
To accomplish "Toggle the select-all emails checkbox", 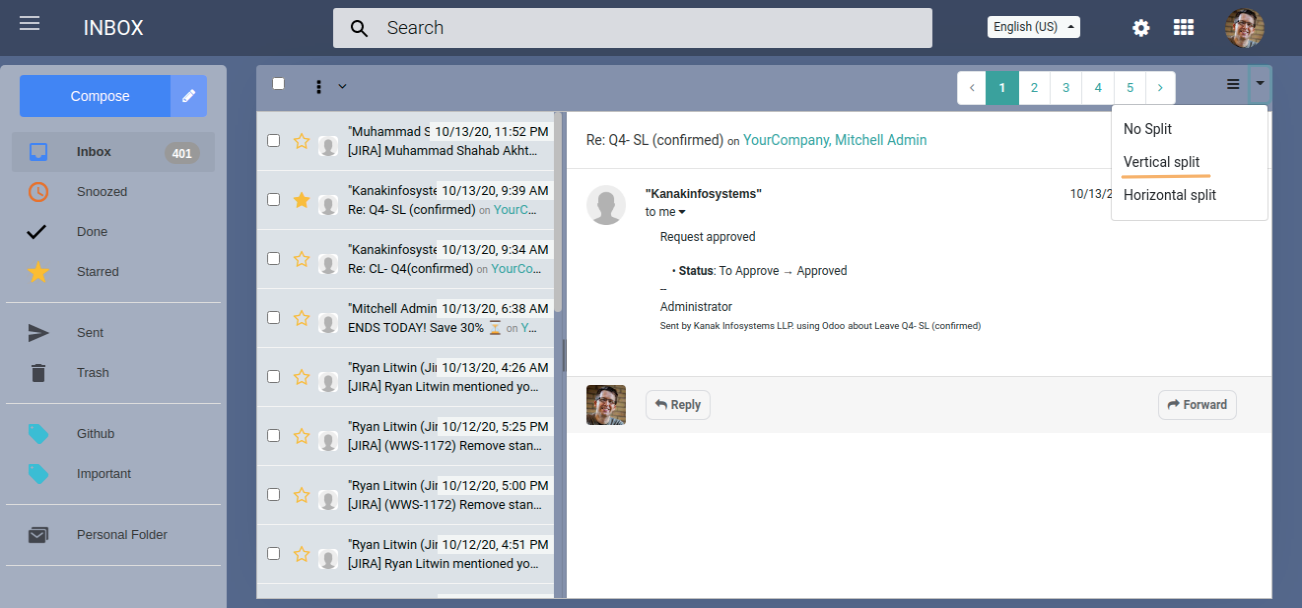I will 278,84.
